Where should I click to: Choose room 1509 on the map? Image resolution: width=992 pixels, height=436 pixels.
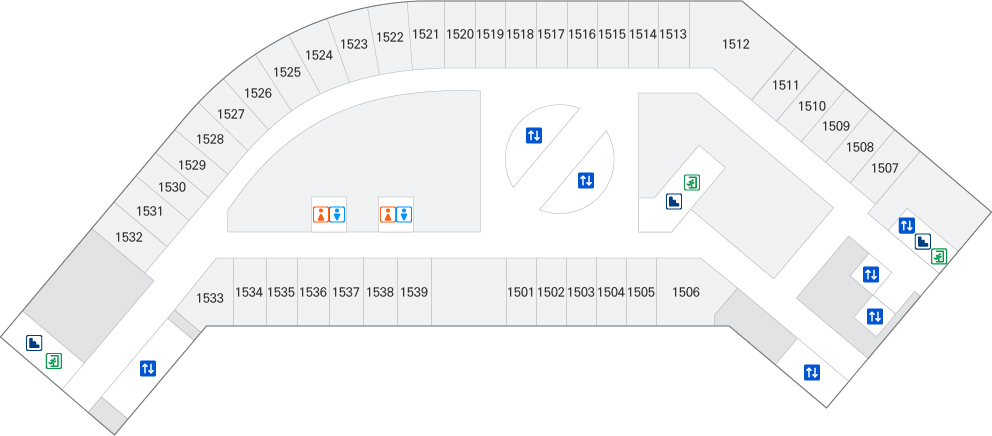click(836, 126)
